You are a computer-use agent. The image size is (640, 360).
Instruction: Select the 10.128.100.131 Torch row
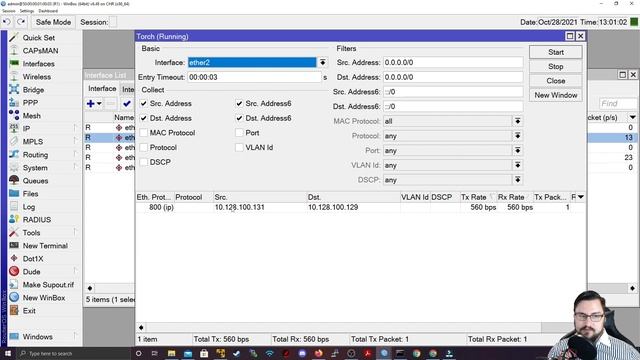pos(361,207)
